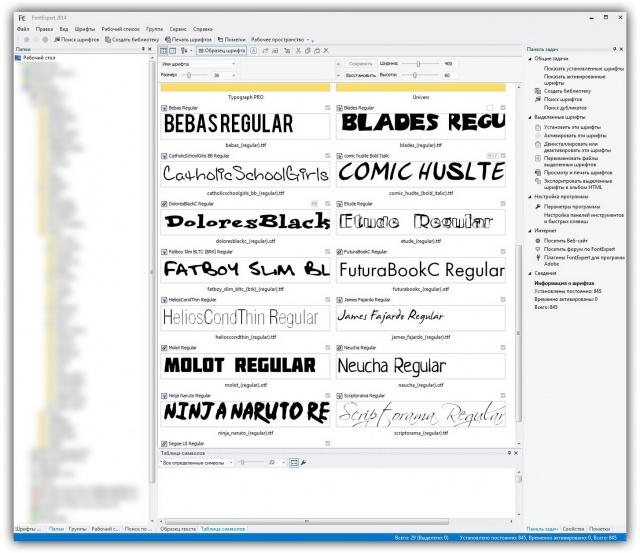Screen dimensions: 640x553
Task: Open the Рабочий список menu
Action: pyautogui.click(x=120, y=29)
